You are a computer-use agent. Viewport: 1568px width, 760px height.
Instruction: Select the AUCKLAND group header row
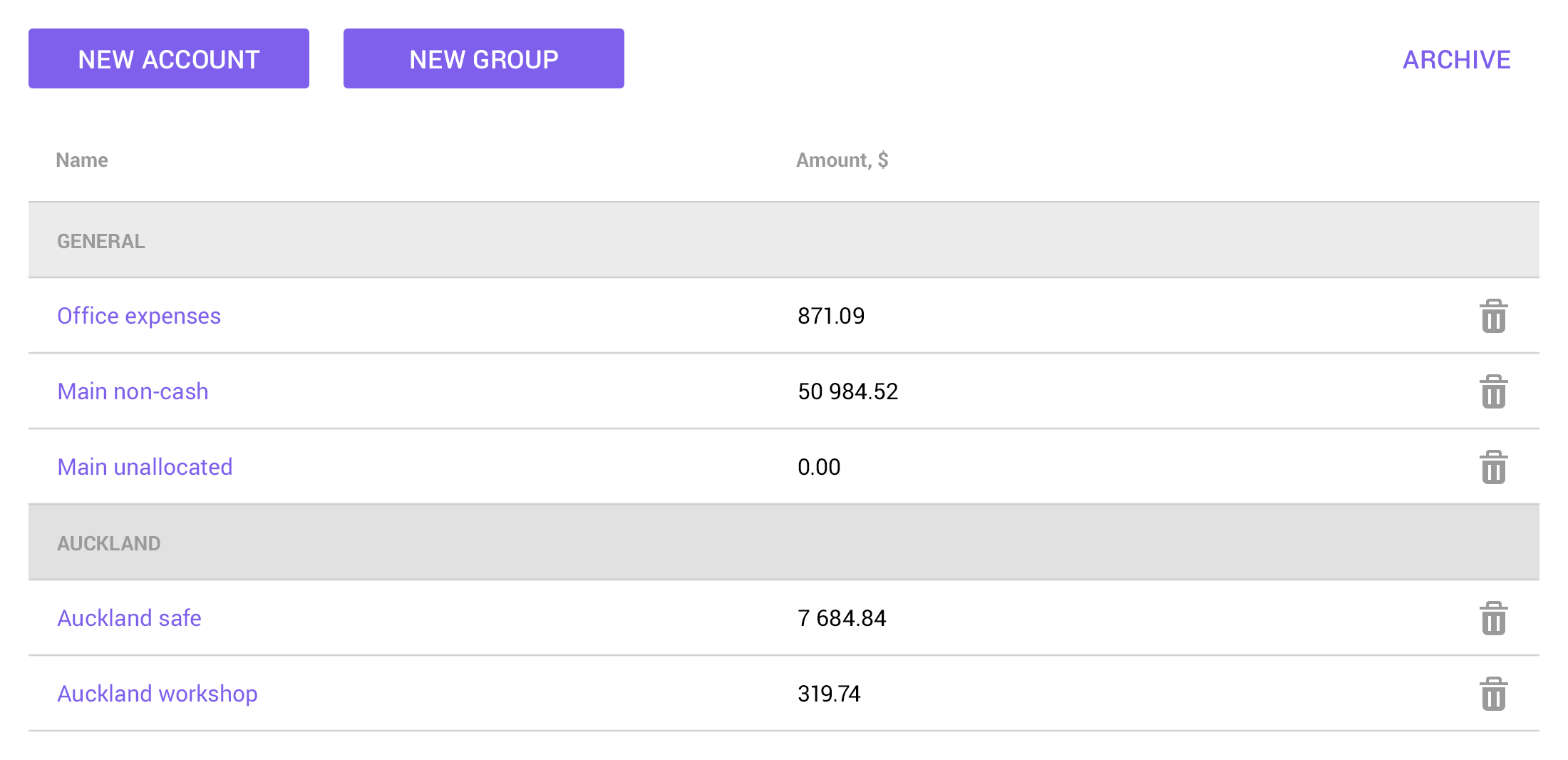(109, 543)
